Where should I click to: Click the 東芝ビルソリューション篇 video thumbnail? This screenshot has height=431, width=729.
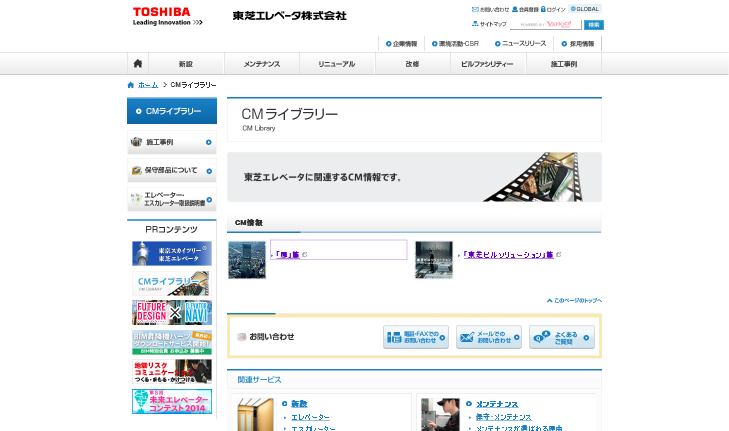click(x=434, y=260)
